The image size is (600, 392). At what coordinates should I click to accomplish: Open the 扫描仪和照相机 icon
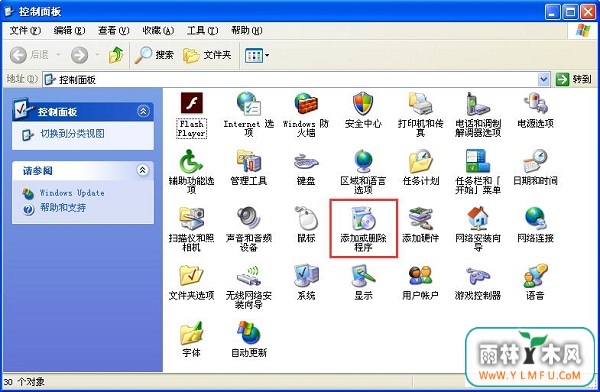[x=191, y=218]
